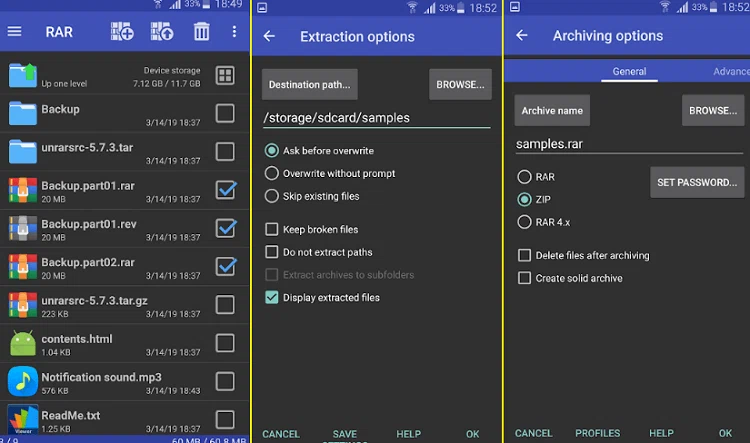Uncheck Display extracted files
This screenshot has height=443, width=750.
point(272,298)
